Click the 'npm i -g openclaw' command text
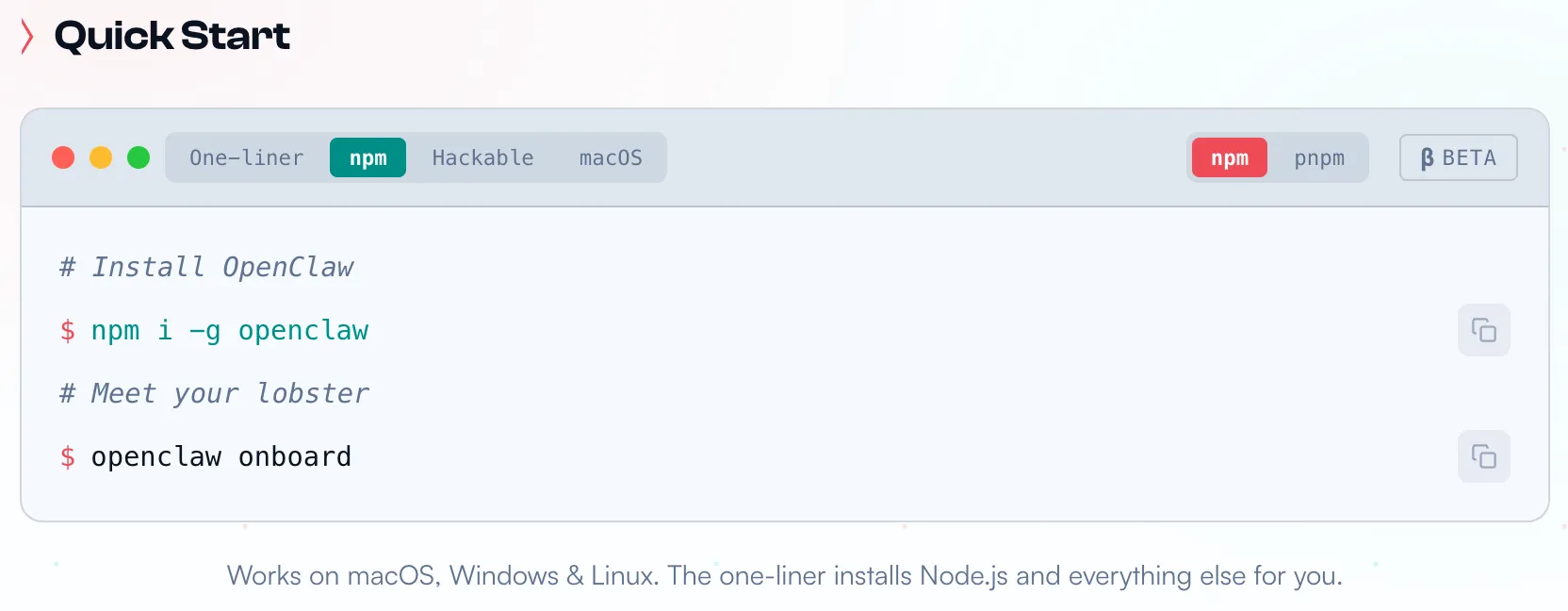The width and height of the screenshot is (1568, 611). click(229, 331)
